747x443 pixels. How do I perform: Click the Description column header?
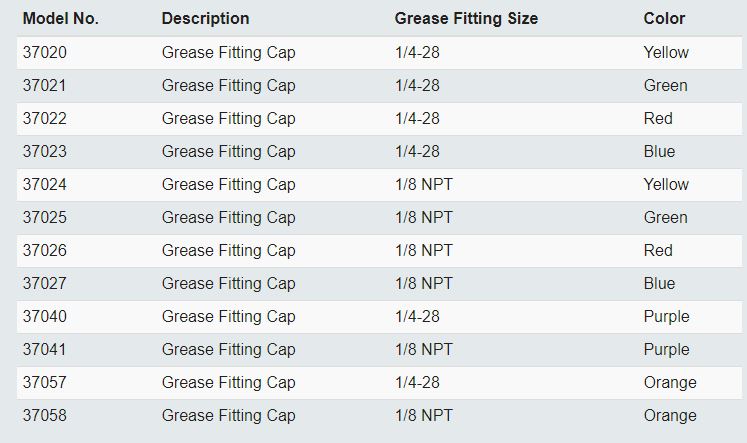(x=205, y=18)
